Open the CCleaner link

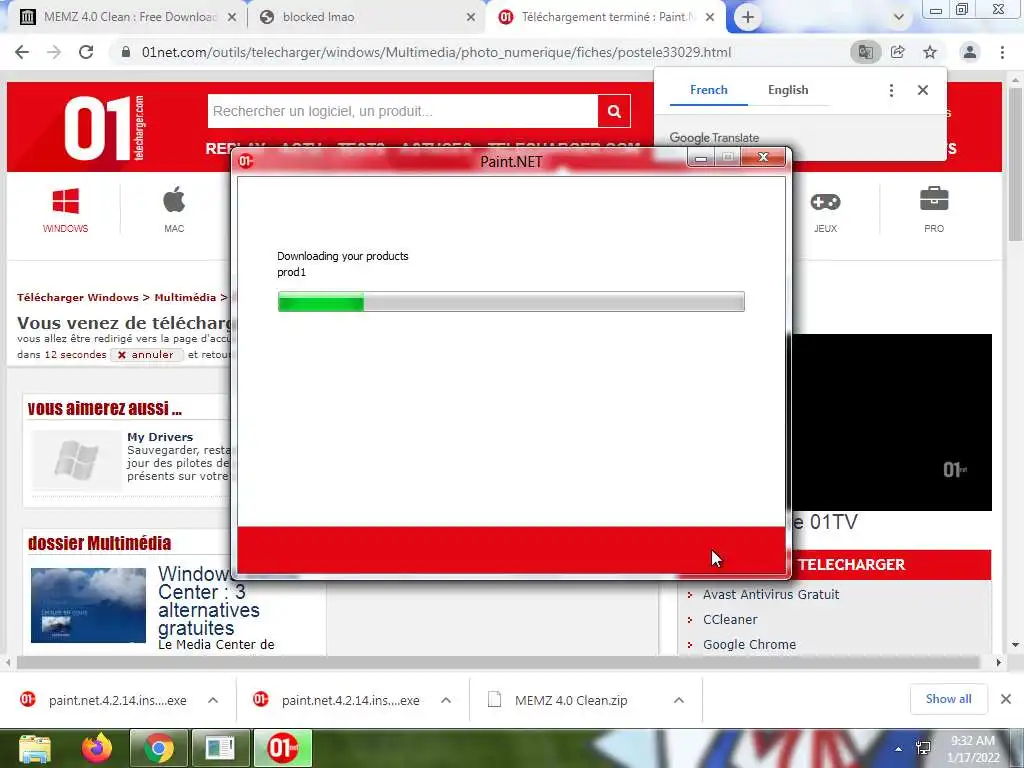click(x=729, y=619)
